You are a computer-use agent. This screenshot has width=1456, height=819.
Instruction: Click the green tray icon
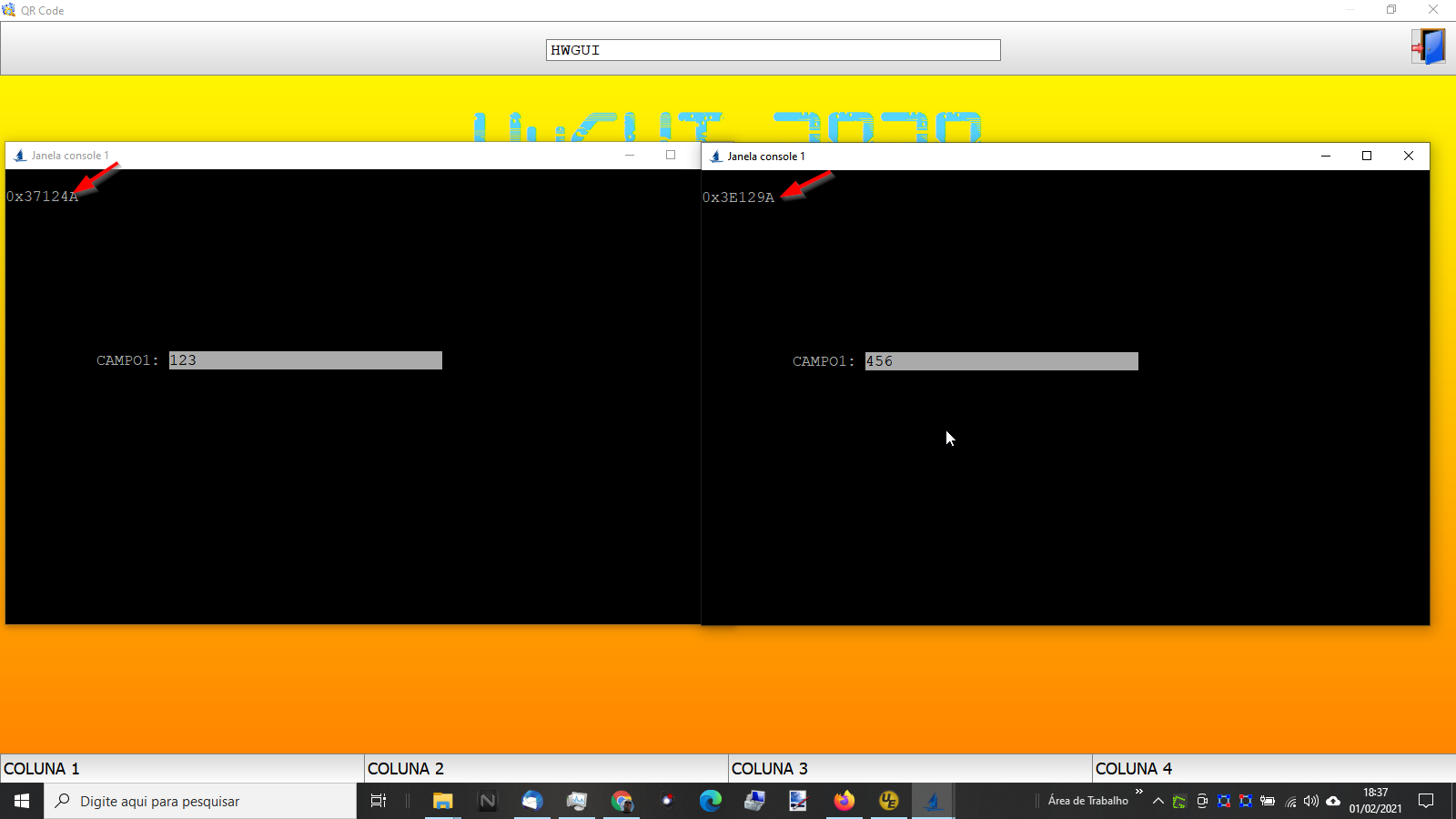click(x=1179, y=801)
